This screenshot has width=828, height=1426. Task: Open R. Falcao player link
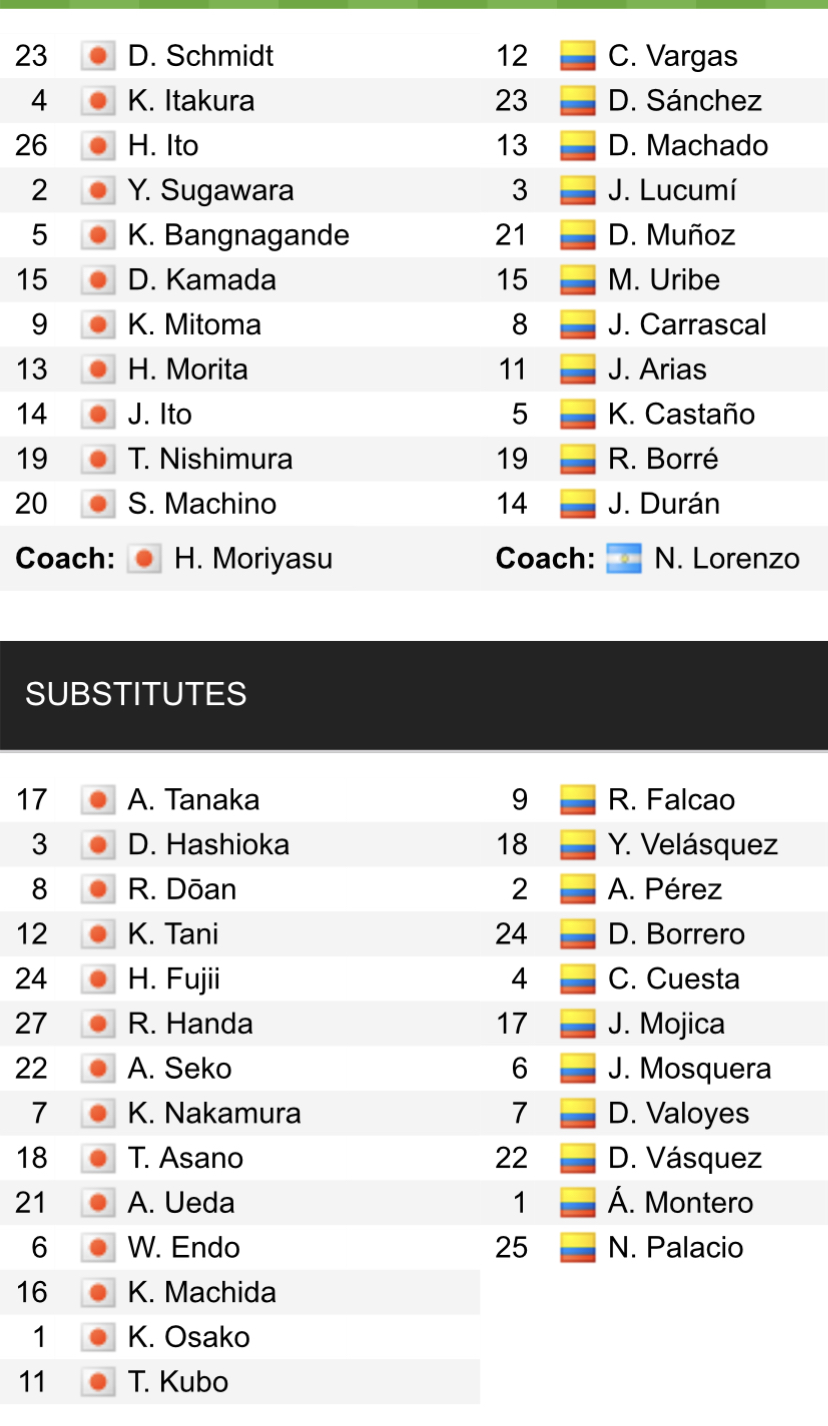click(671, 800)
